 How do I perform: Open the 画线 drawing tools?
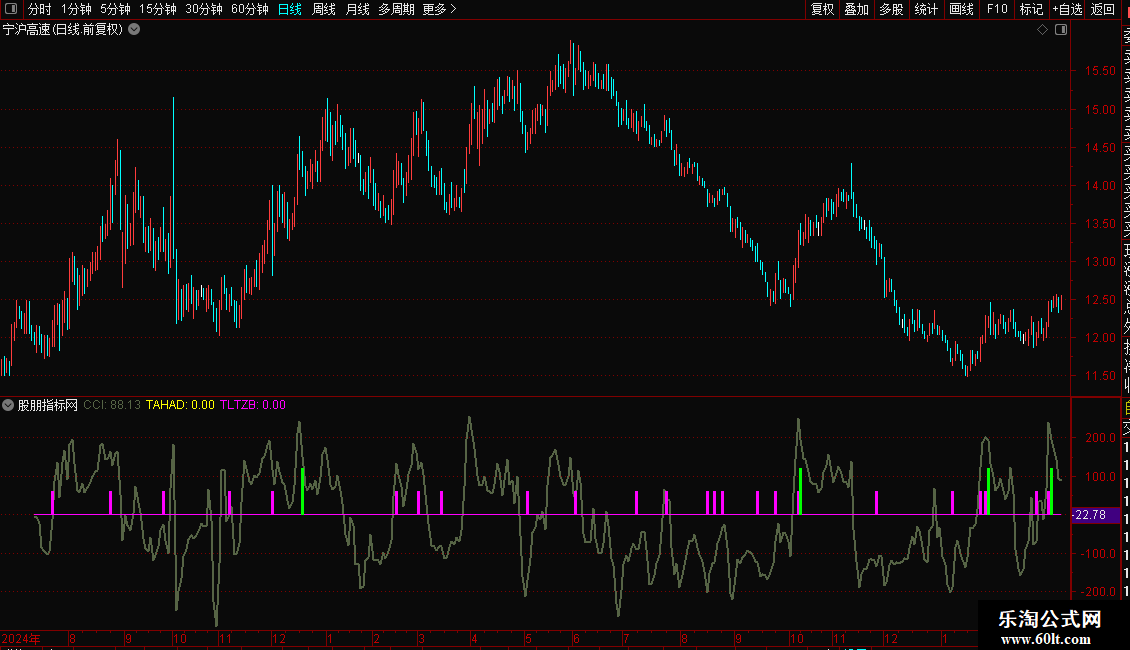coord(961,9)
